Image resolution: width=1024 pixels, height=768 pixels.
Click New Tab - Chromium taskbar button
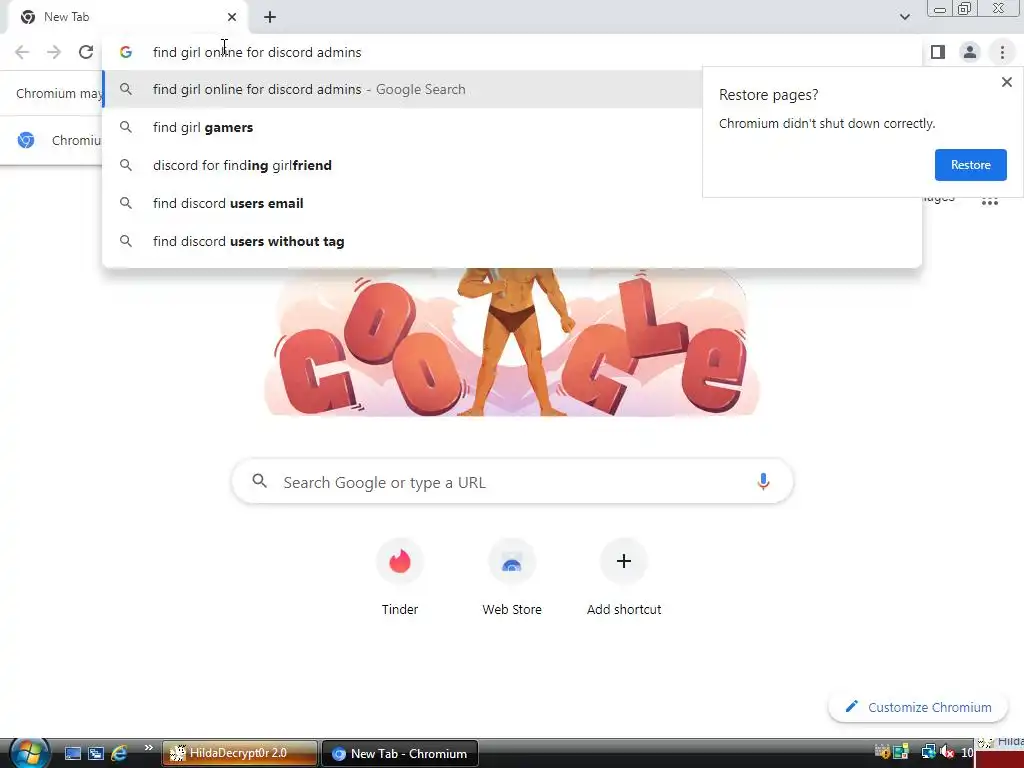[400, 754]
